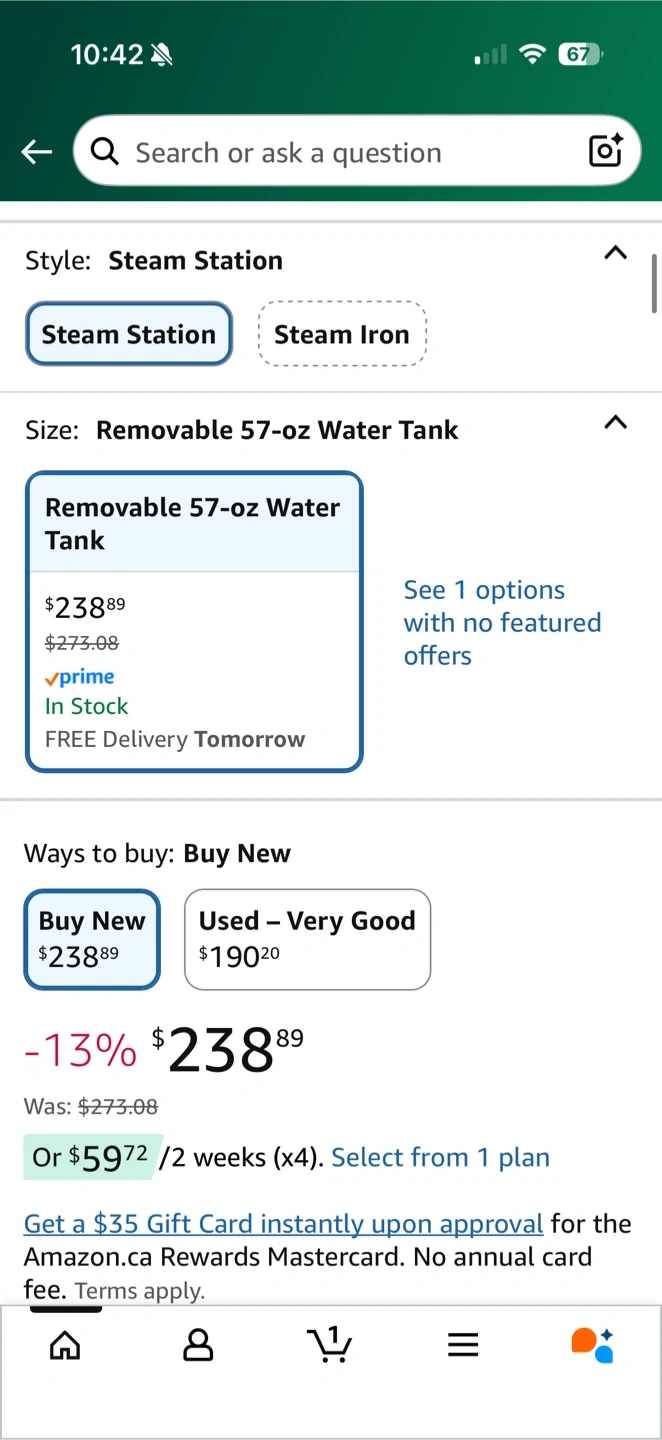Tap the search magnifier icon
This screenshot has height=1440, width=662.
[x=104, y=152]
